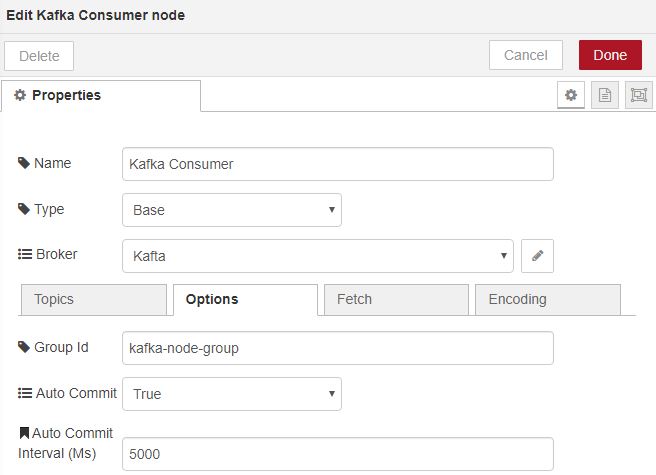Change Auto Commit dropdown value True
Image resolution: width=656 pixels, height=475 pixels.
[x=231, y=394]
